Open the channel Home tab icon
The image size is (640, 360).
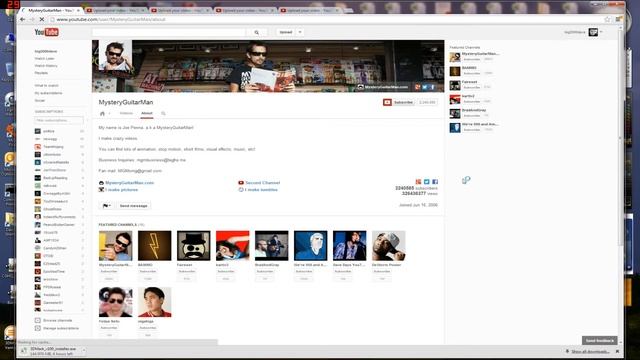point(102,113)
